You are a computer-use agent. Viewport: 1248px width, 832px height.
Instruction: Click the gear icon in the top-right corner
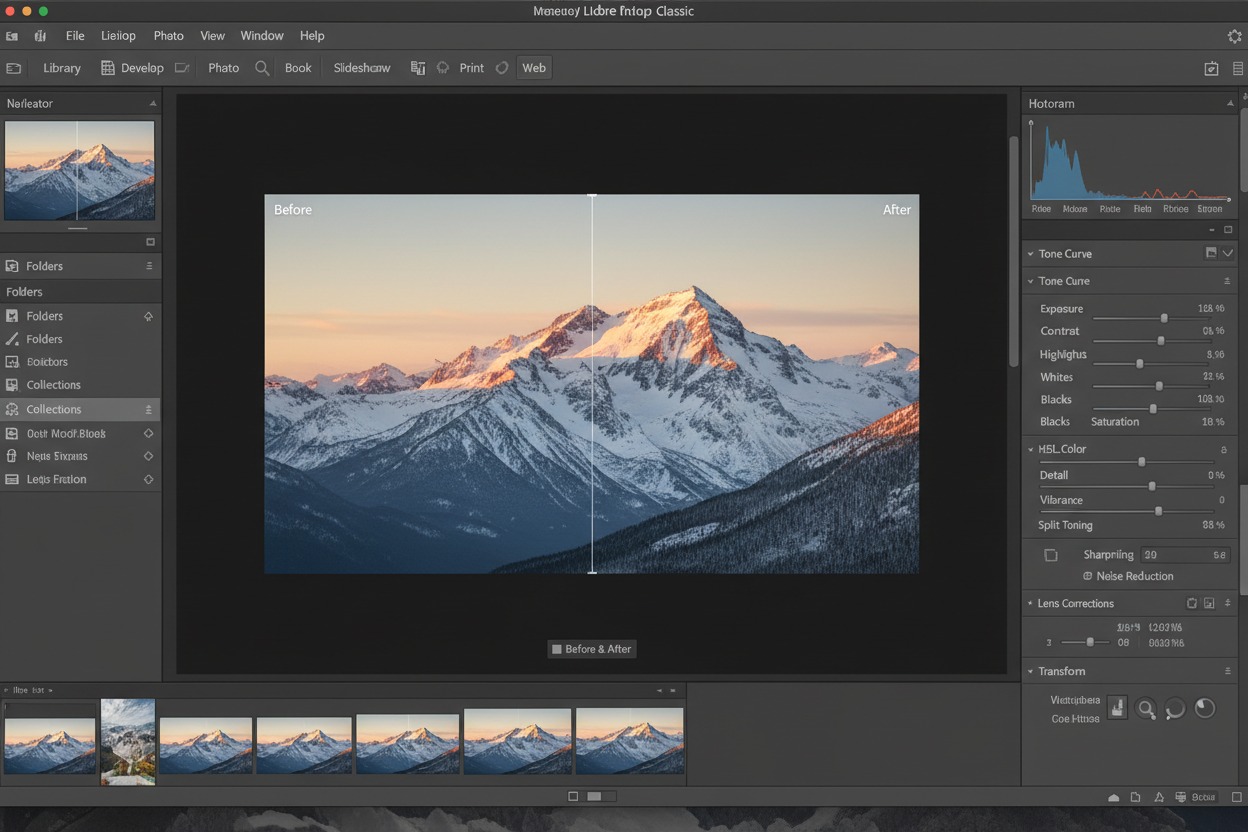point(1234,36)
